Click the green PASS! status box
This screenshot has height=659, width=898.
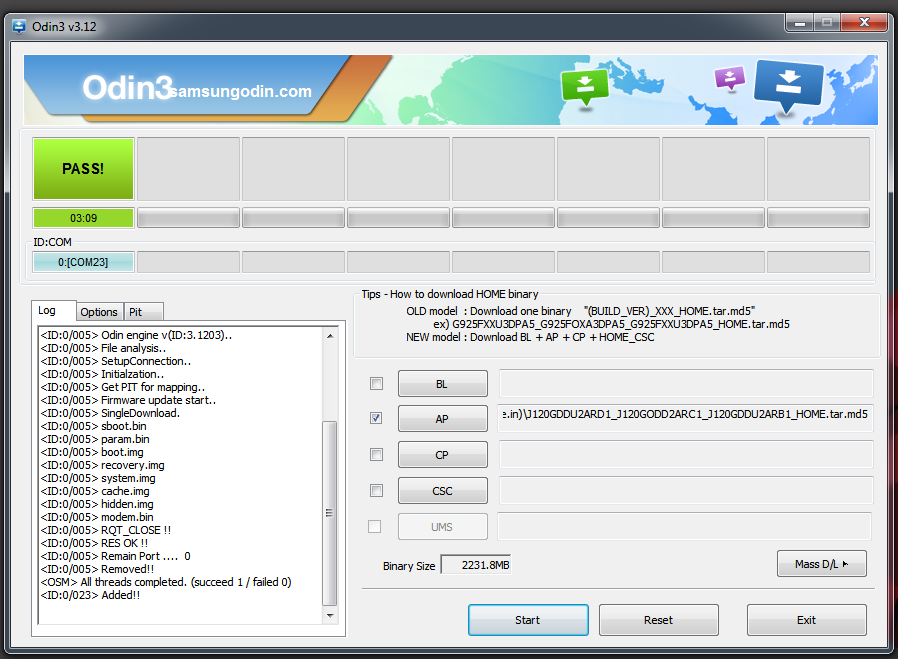84,169
